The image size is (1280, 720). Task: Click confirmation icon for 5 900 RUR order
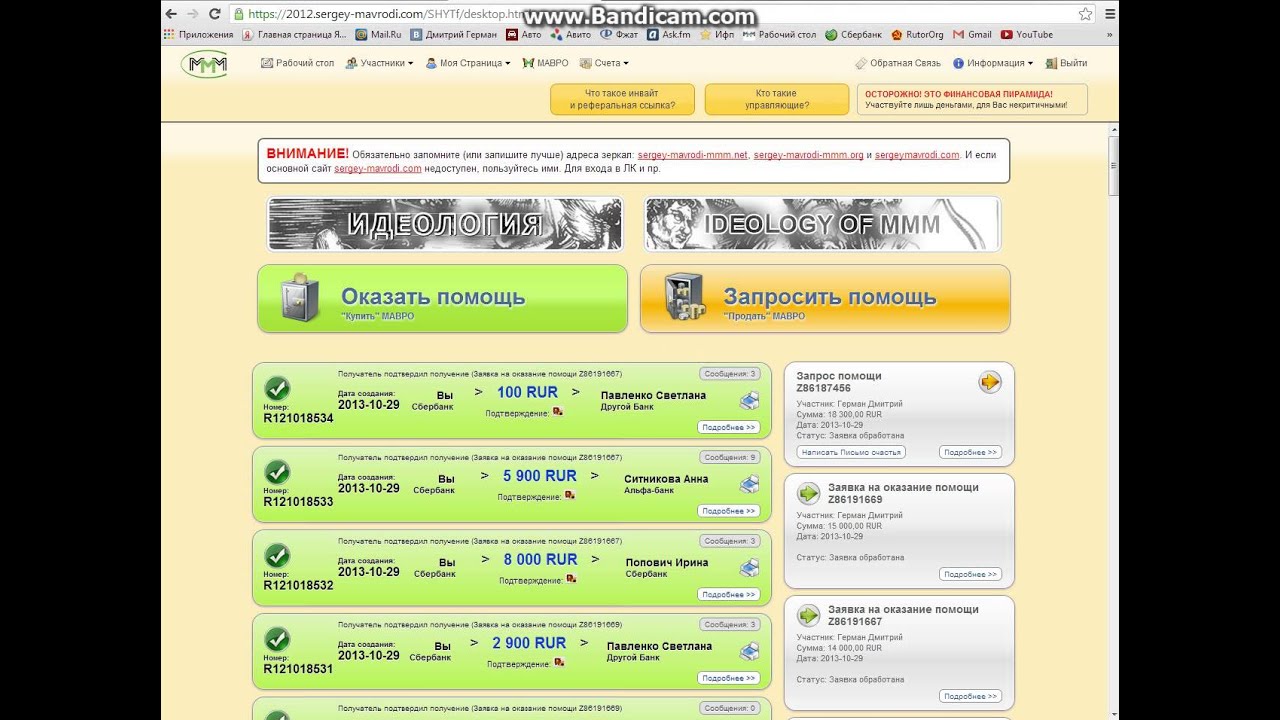point(570,495)
